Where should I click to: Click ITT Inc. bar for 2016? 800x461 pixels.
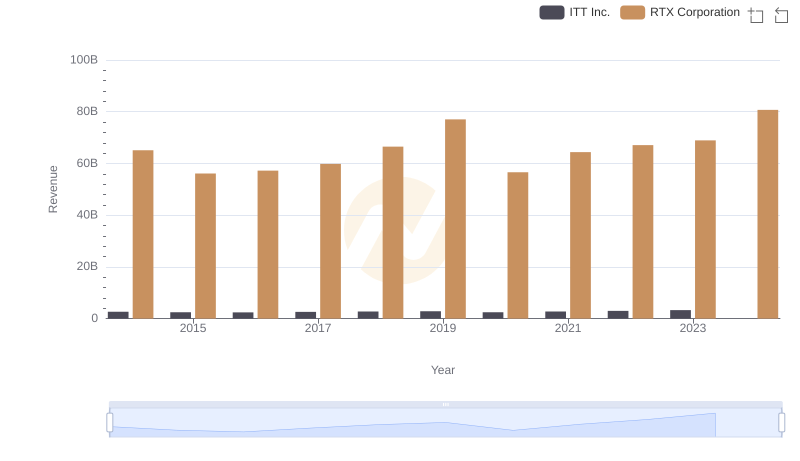[243, 315]
